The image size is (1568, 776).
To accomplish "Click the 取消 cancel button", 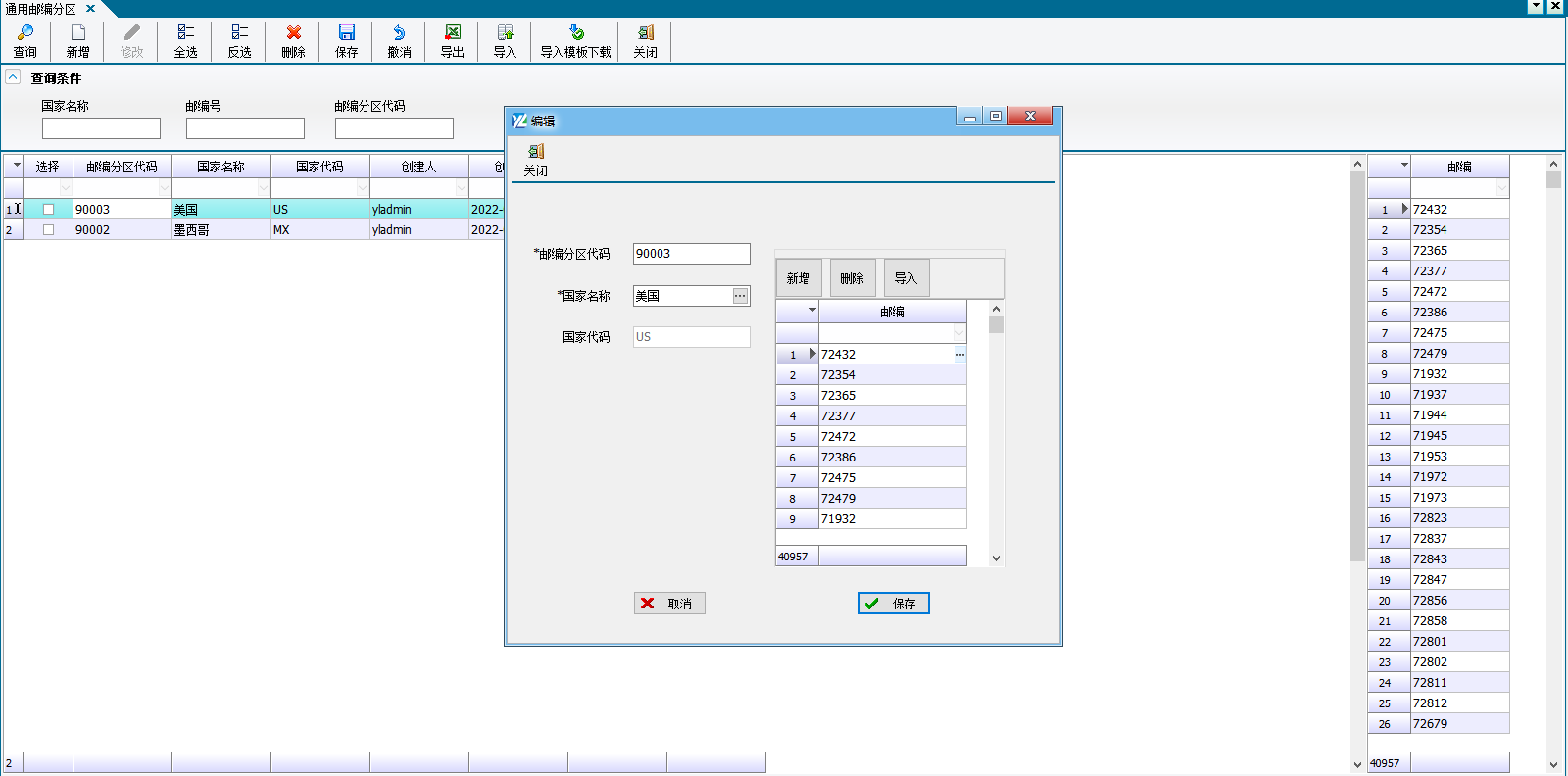I will coord(669,604).
